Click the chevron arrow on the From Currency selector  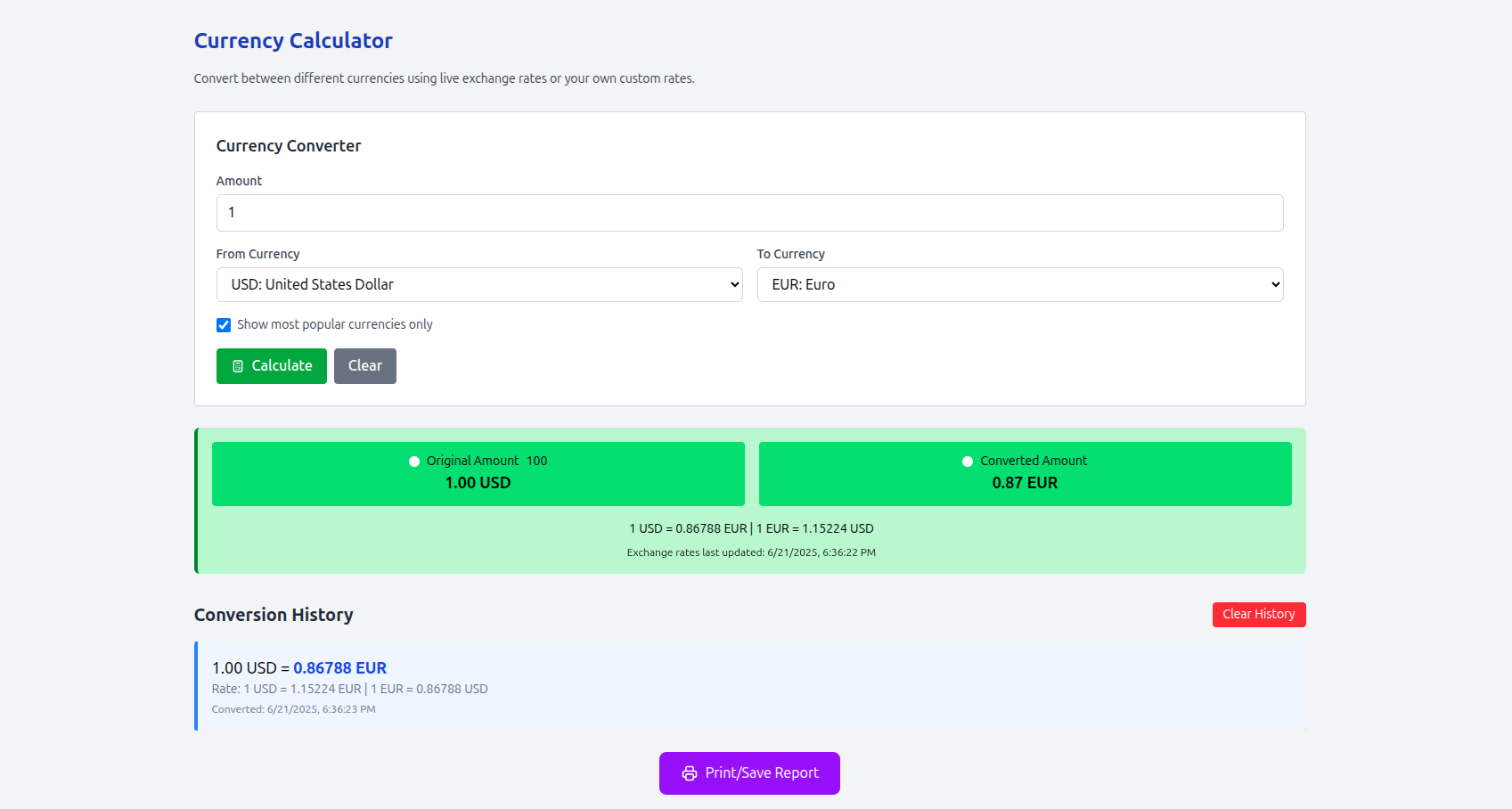(x=731, y=284)
